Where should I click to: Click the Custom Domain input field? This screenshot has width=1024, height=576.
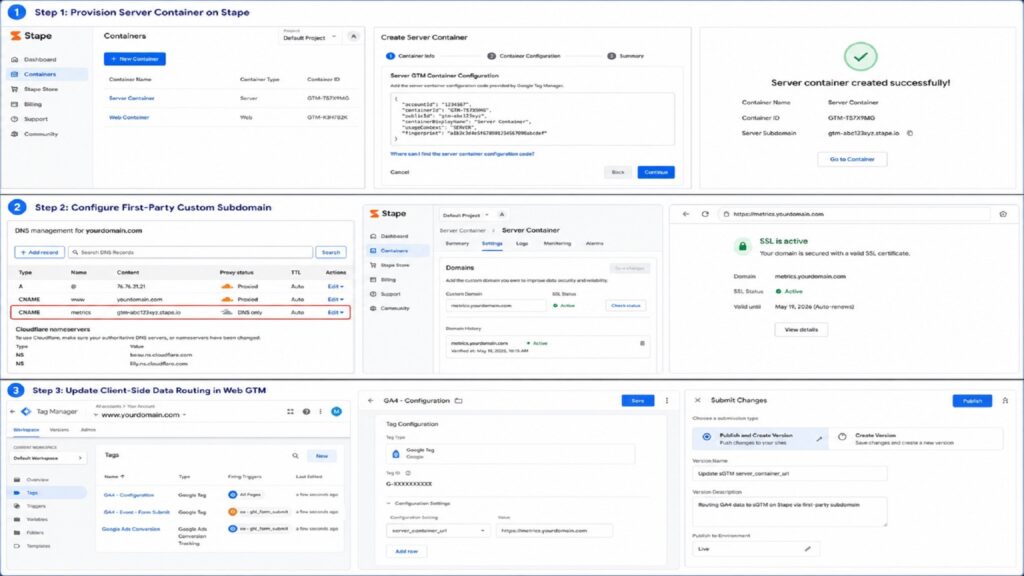pyautogui.click(x=496, y=306)
